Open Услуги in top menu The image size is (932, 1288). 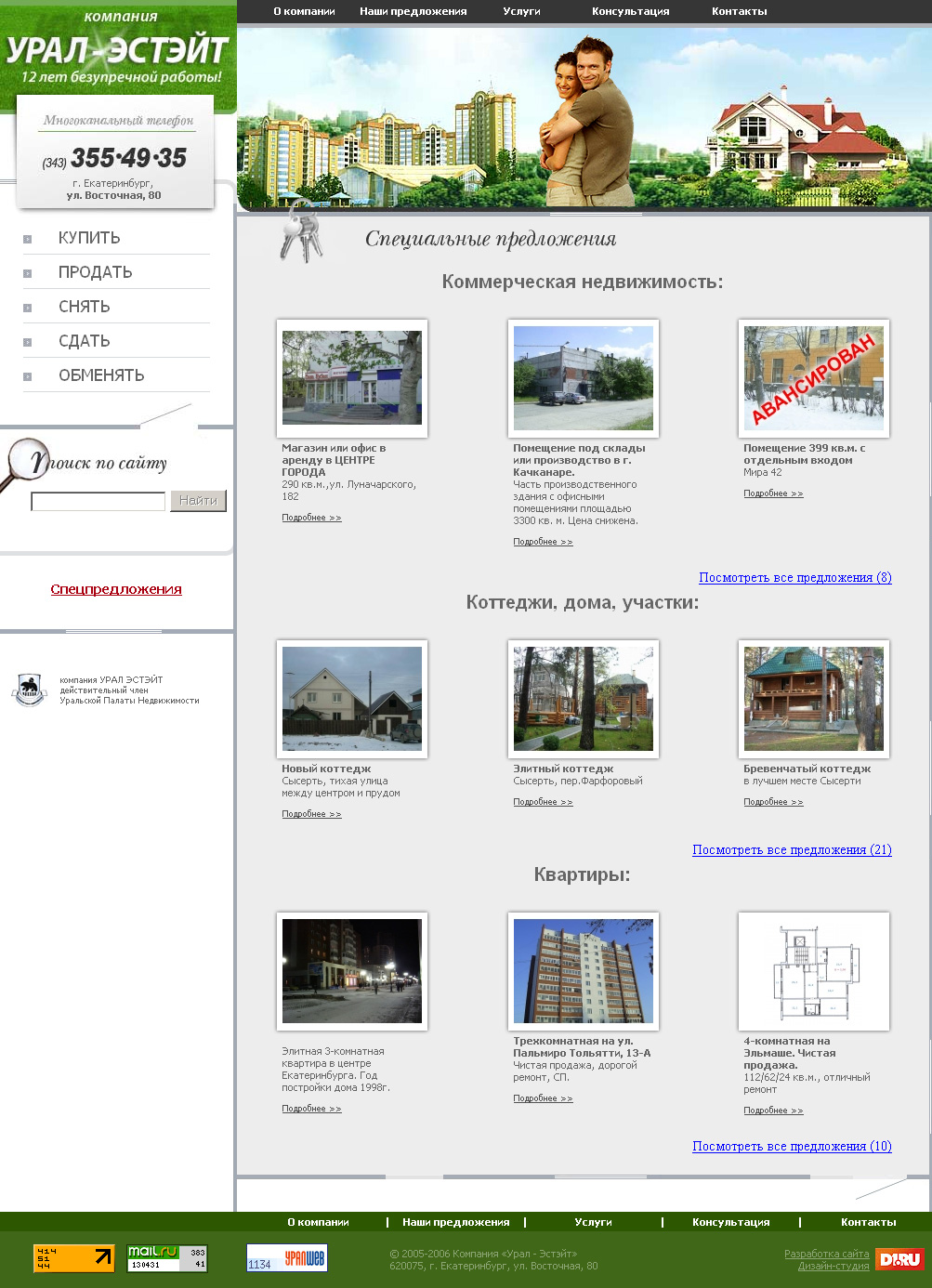tap(521, 11)
